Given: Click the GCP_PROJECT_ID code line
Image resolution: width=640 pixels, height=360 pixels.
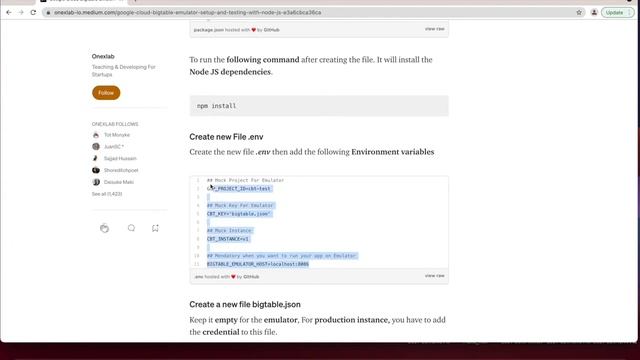Looking at the screenshot, I should pos(239,189).
